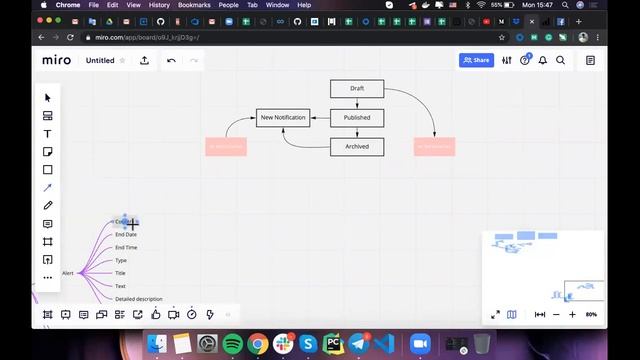Open the Chrome File menu
This screenshot has height=360, width=640.
(x=94, y=5)
